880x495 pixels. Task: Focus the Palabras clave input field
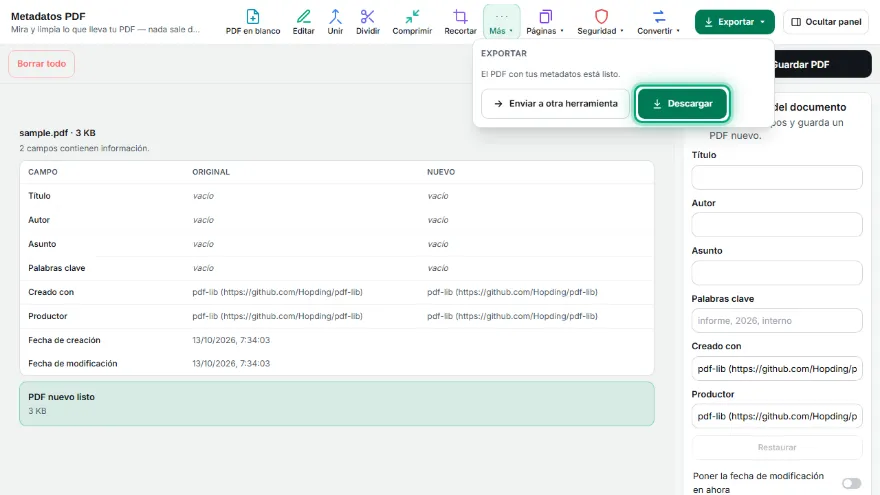pyautogui.click(x=776, y=320)
